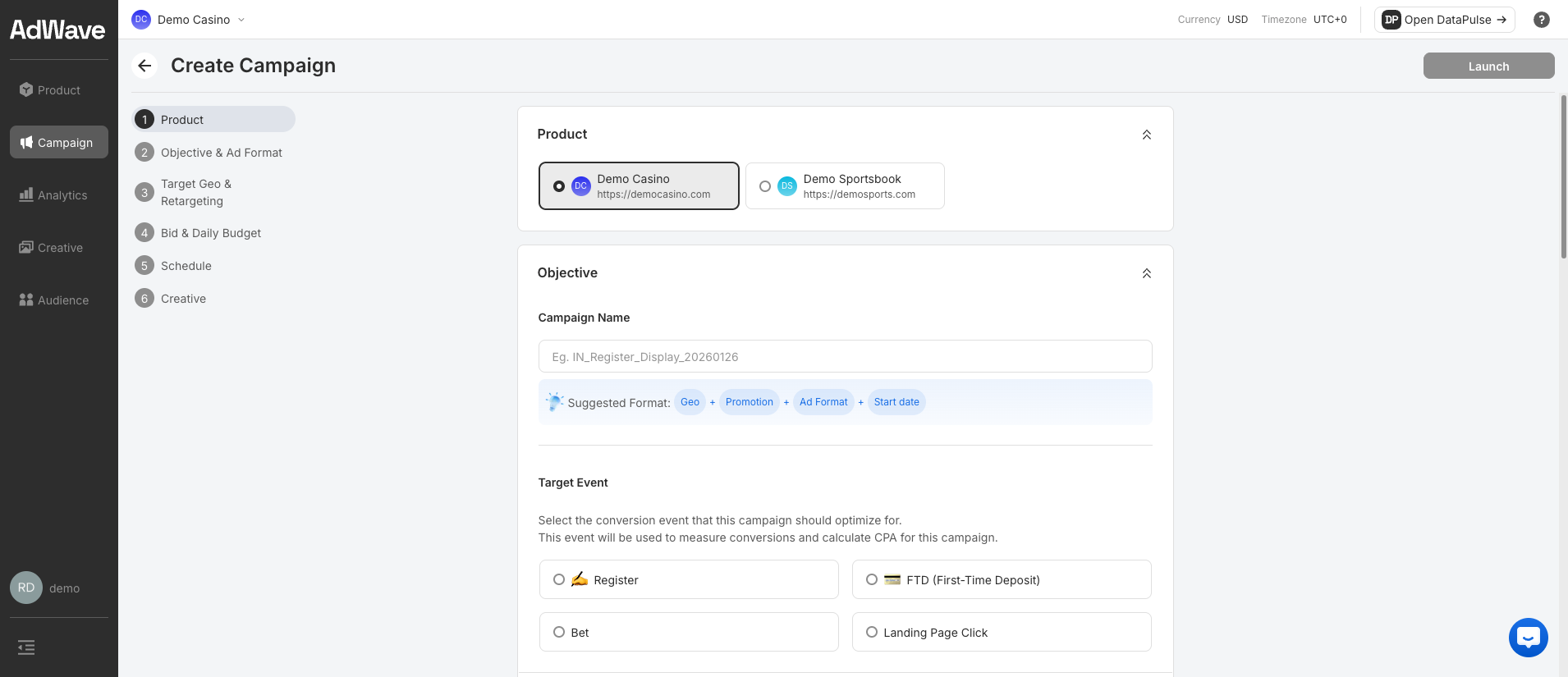
Task: Choose Landing Page Click target event
Action: [1002, 632]
